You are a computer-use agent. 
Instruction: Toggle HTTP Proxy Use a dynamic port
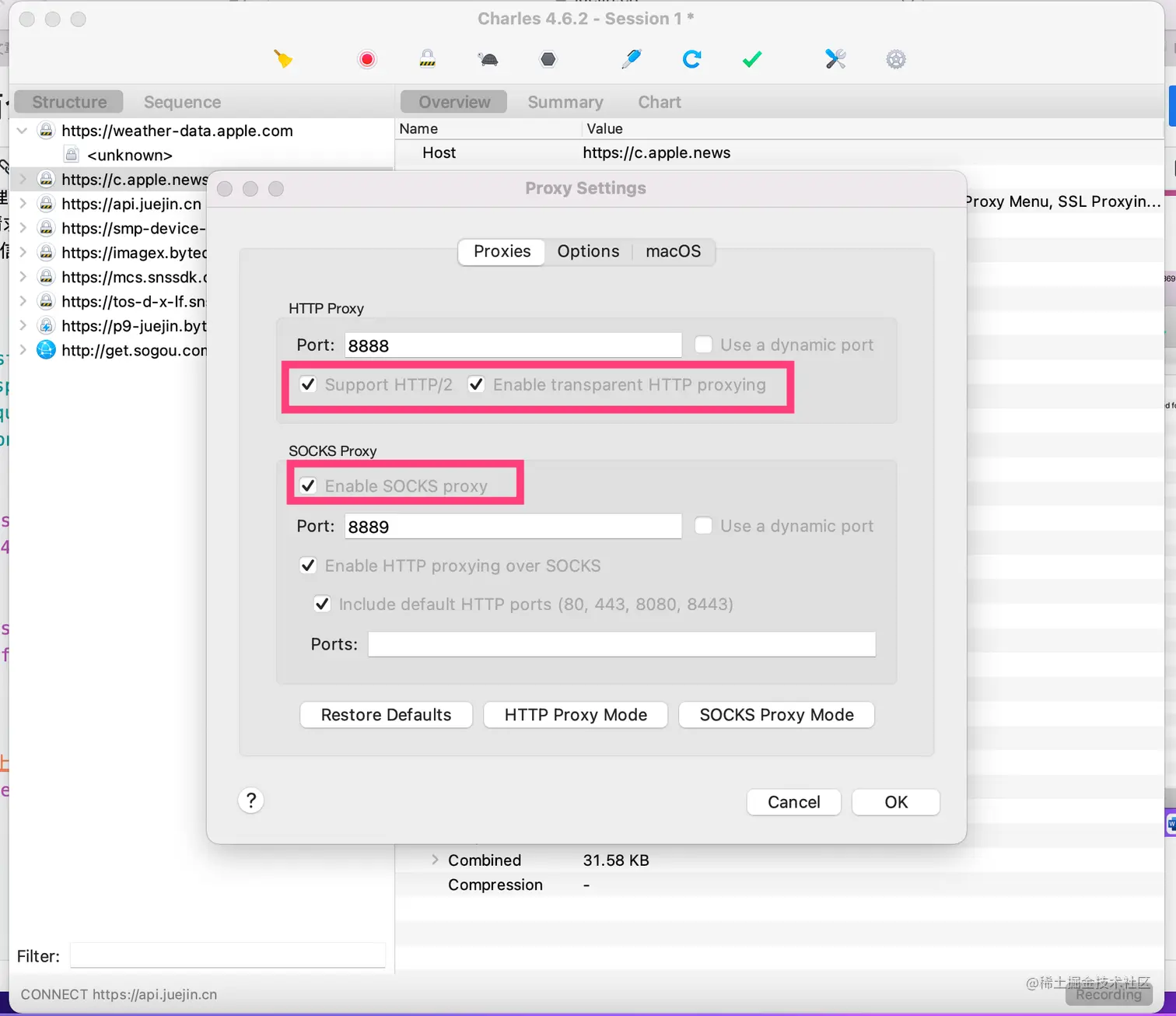point(703,345)
